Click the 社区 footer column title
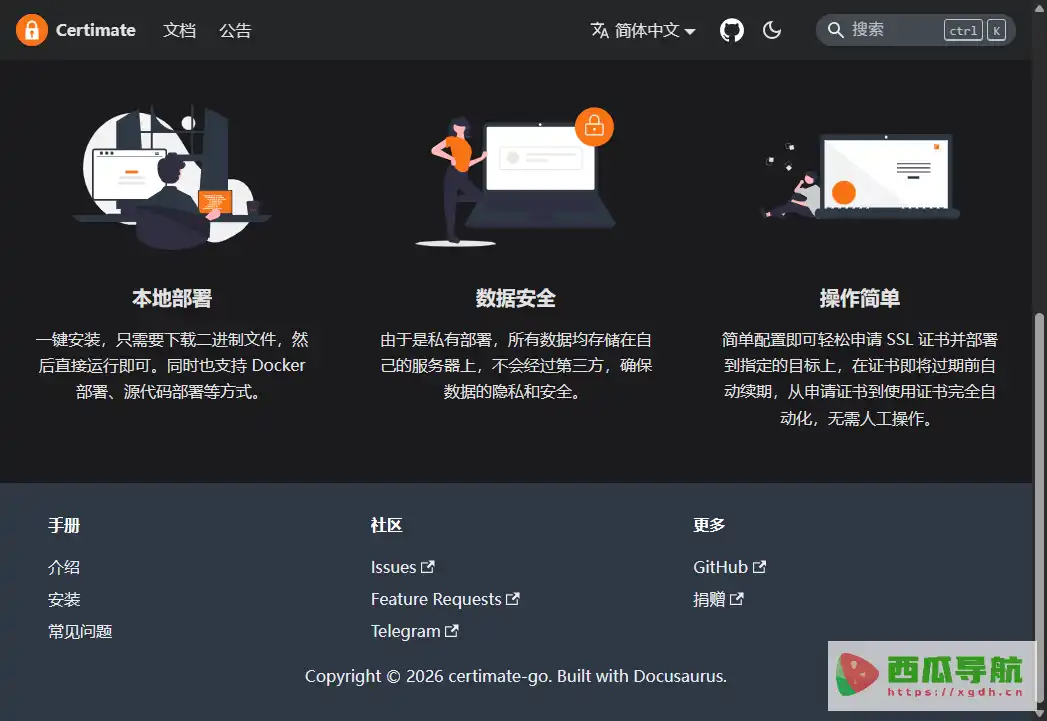Viewport: 1047px width, 721px height. 387,525
